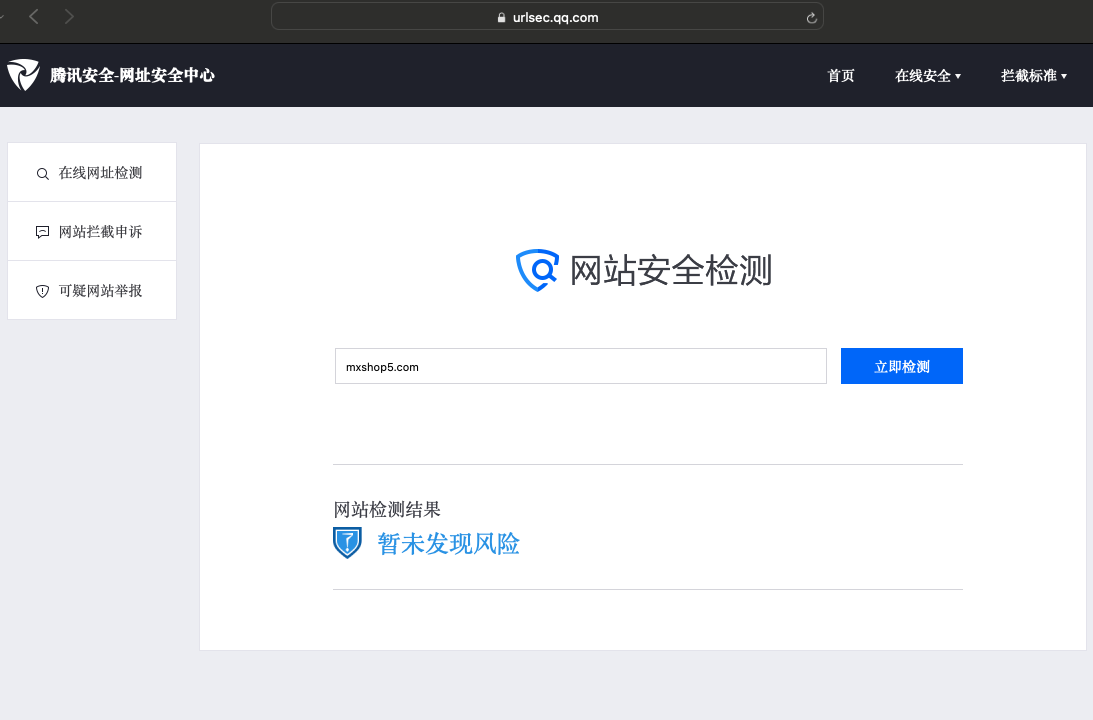
Task: Select 在线网址检测 in the sidebar
Action: tap(92, 173)
